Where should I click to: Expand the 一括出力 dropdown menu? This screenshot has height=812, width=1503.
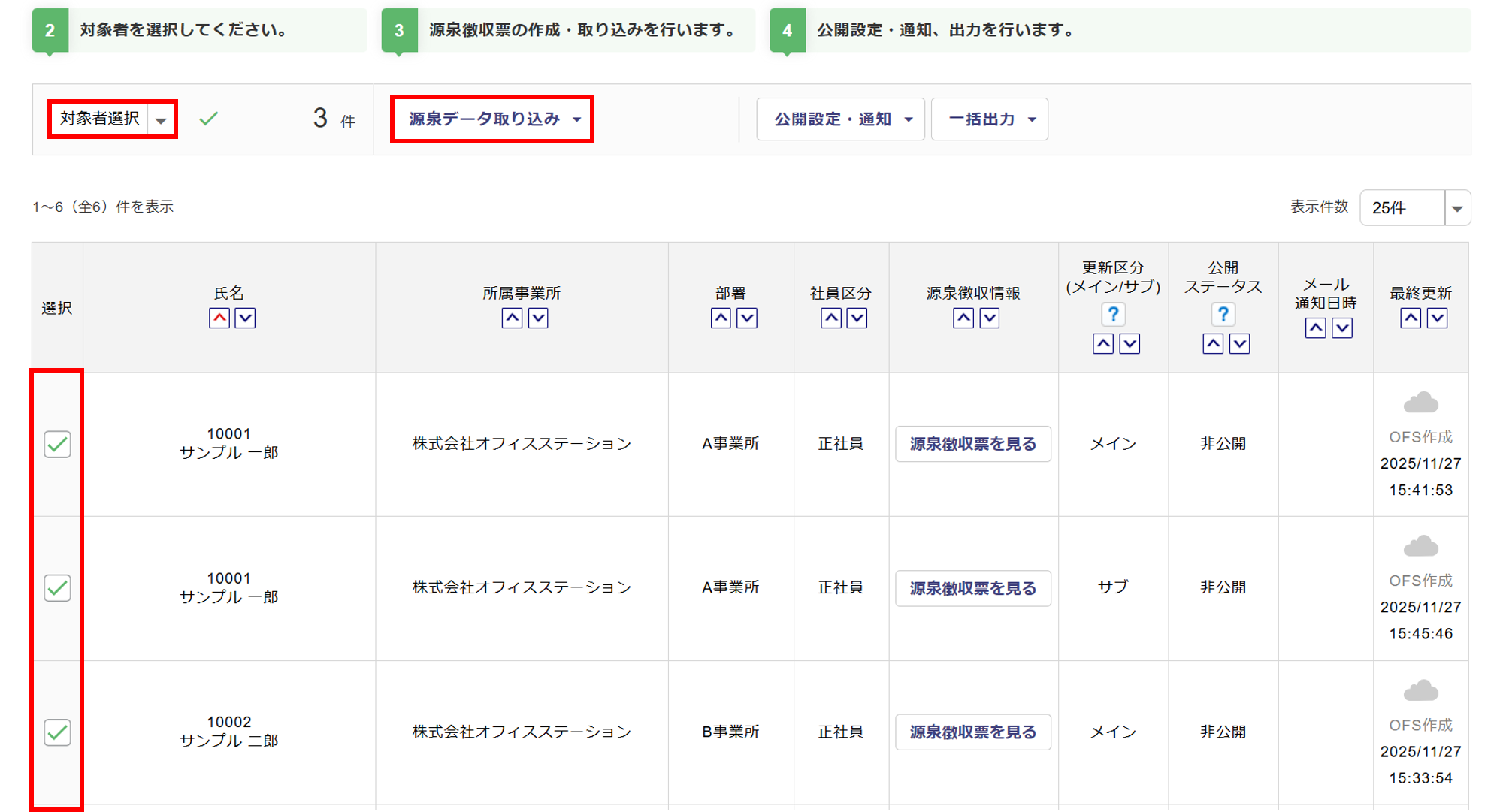click(990, 119)
